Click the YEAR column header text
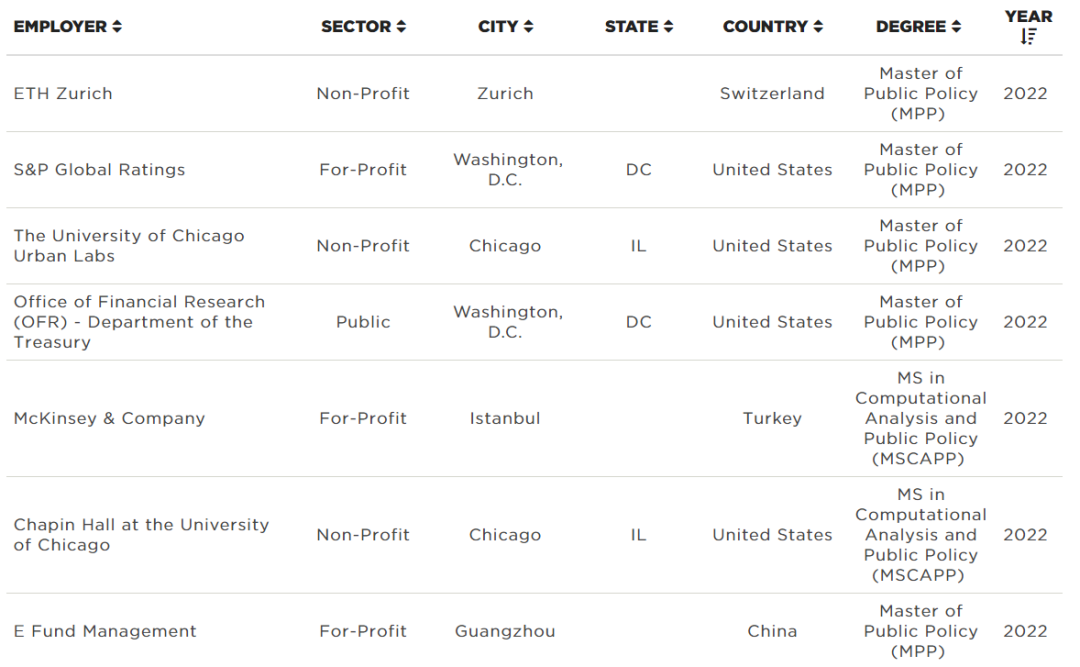1080x667 pixels. [x=1028, y=17]
